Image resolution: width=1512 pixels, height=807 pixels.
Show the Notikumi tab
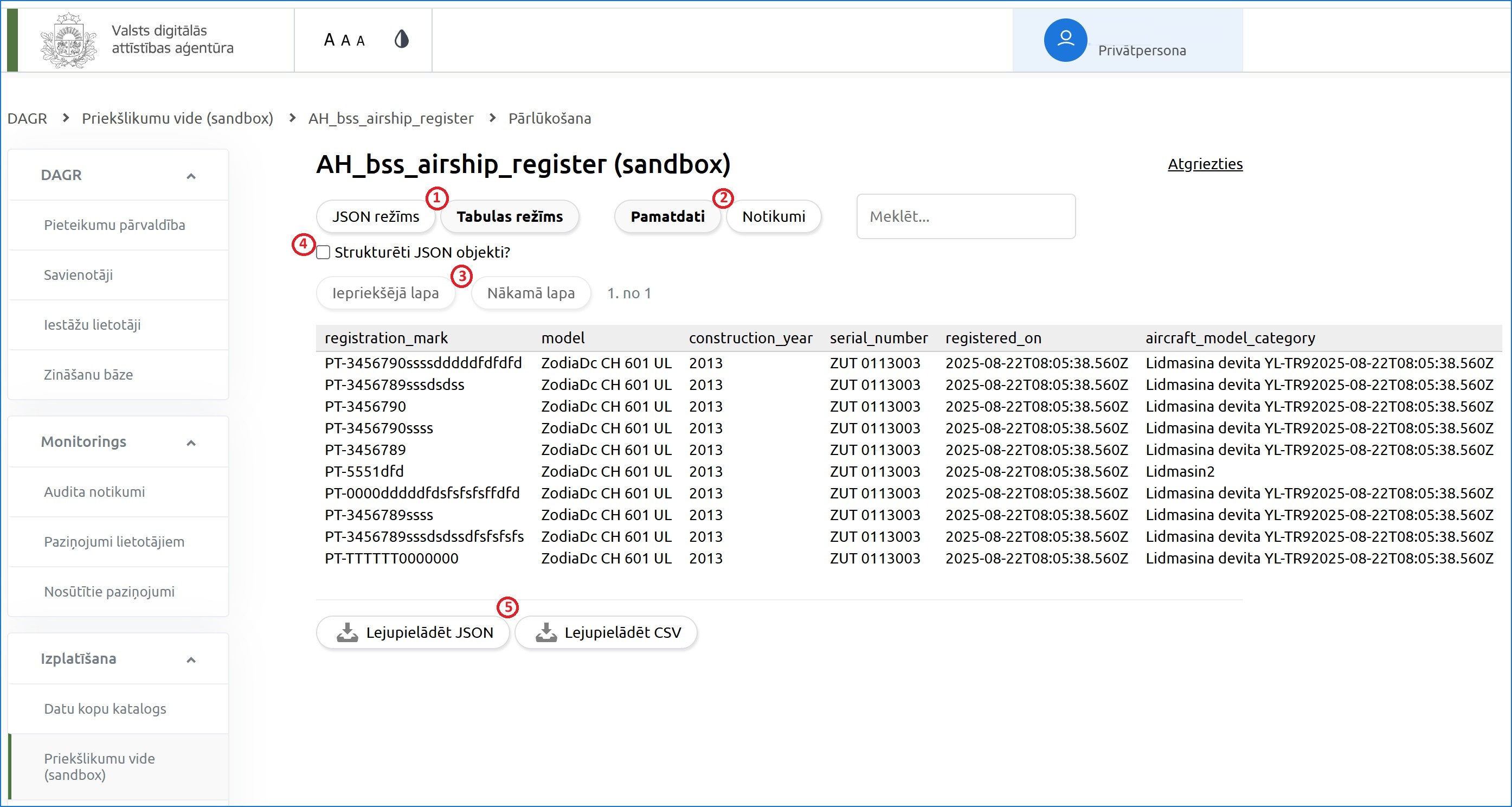[x=774, y=217]
